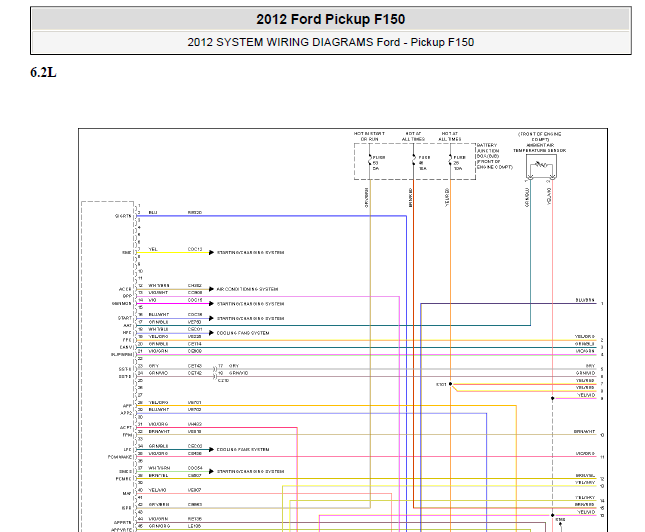Click Starting/Charging System text on YEL wire
Viewport: 645px width, 532px height.
[x=251, y=253]
